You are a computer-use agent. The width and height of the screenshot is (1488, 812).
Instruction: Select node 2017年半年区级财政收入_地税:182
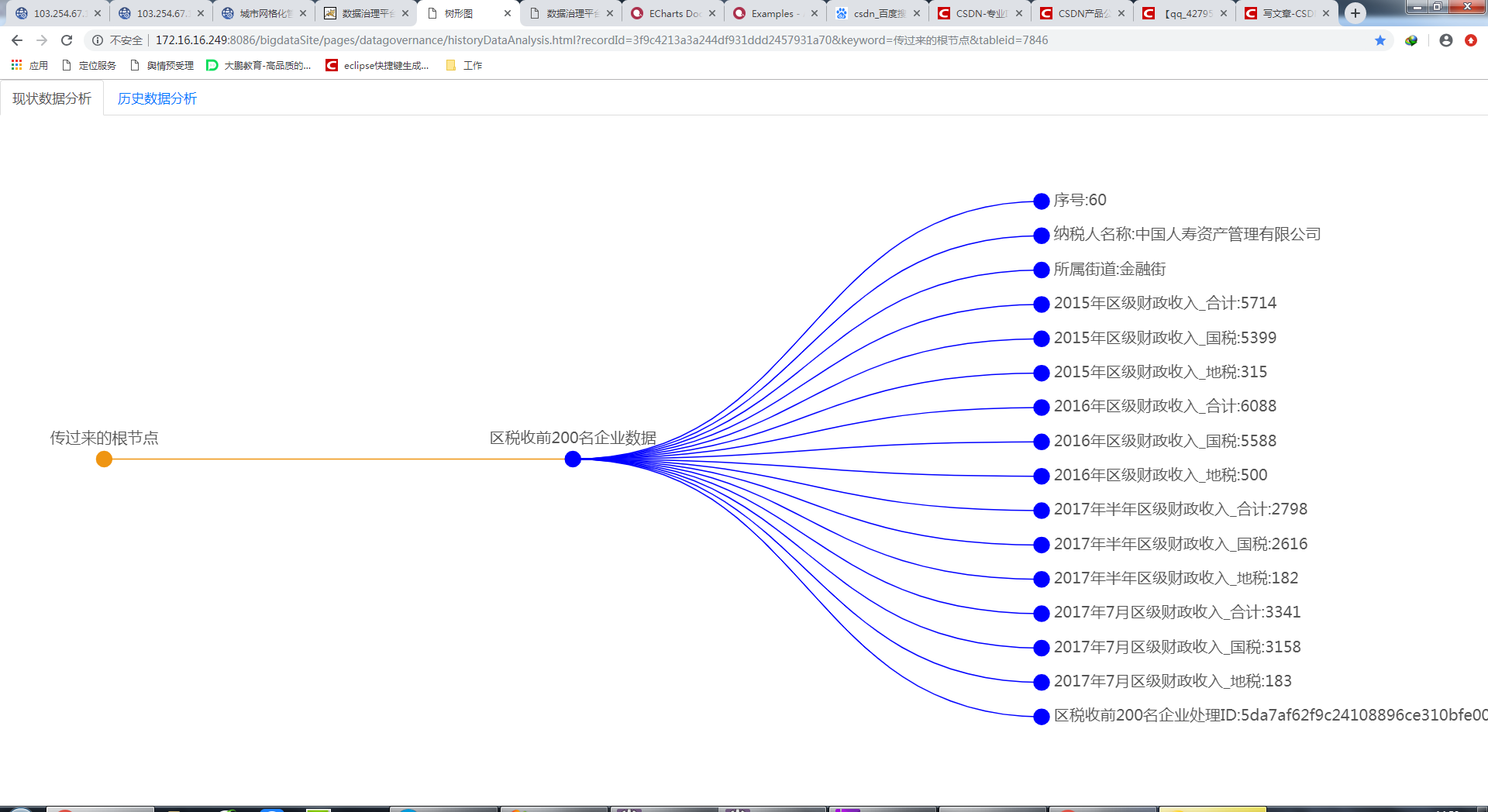click(1042, 580)
